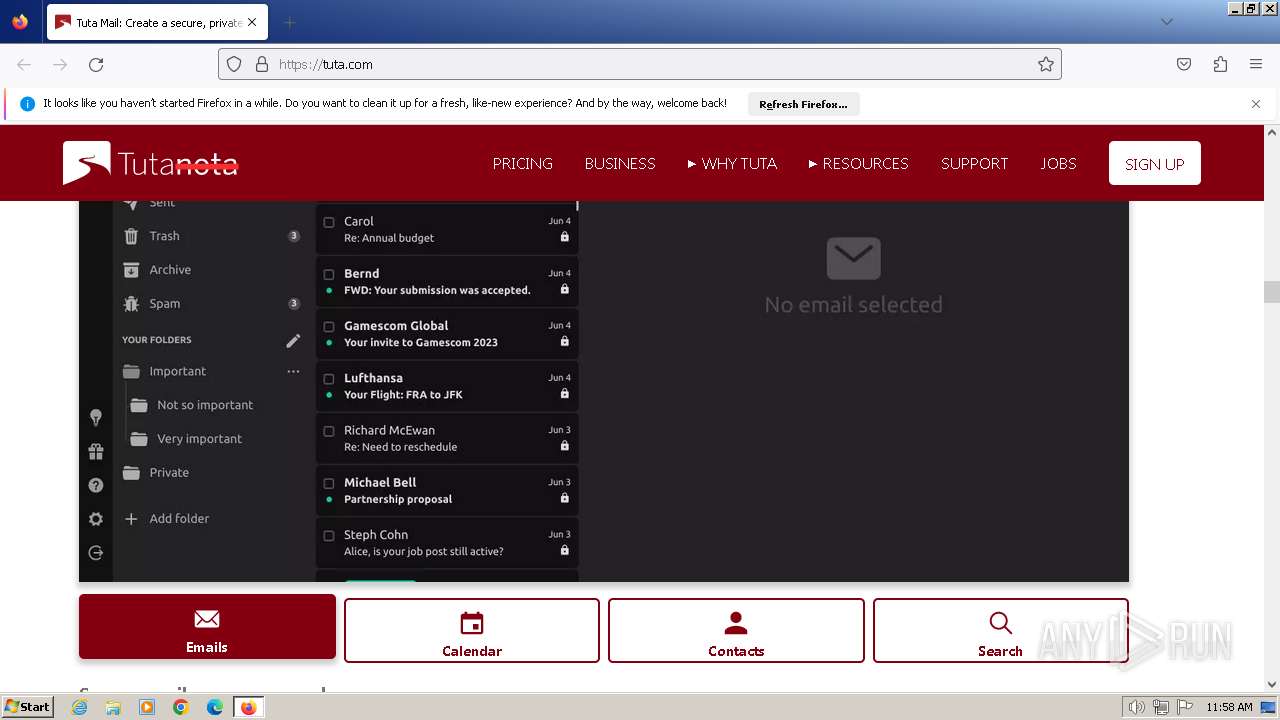Screen dimensions: 1280x720
Task: Click the Add folder plus icon
Action: [x=131, y=519]
